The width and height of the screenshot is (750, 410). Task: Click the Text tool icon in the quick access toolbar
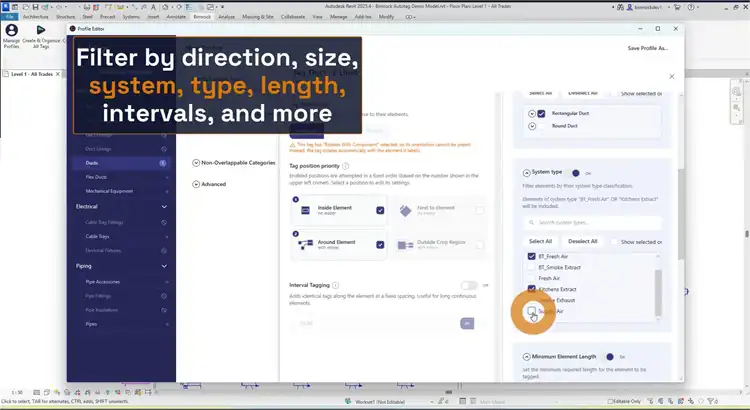[153, 7]
